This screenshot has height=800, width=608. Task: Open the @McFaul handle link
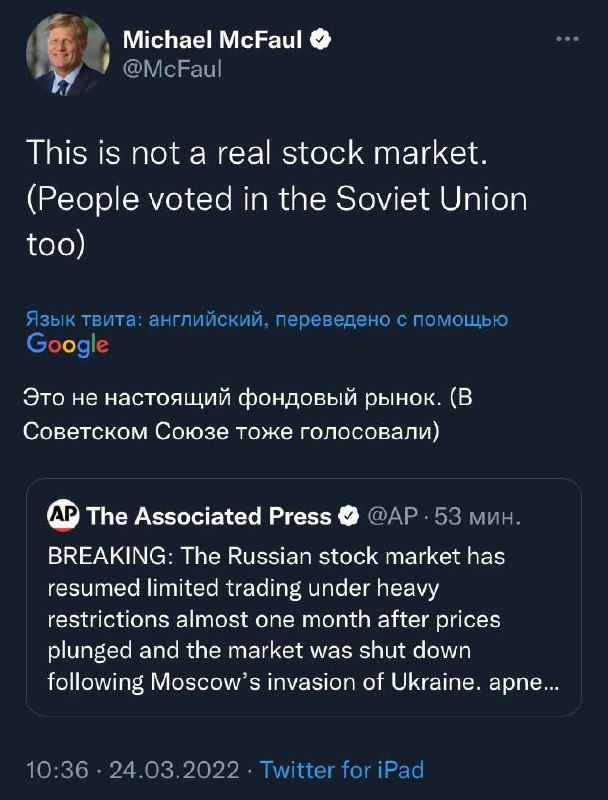tap(172, 69)
